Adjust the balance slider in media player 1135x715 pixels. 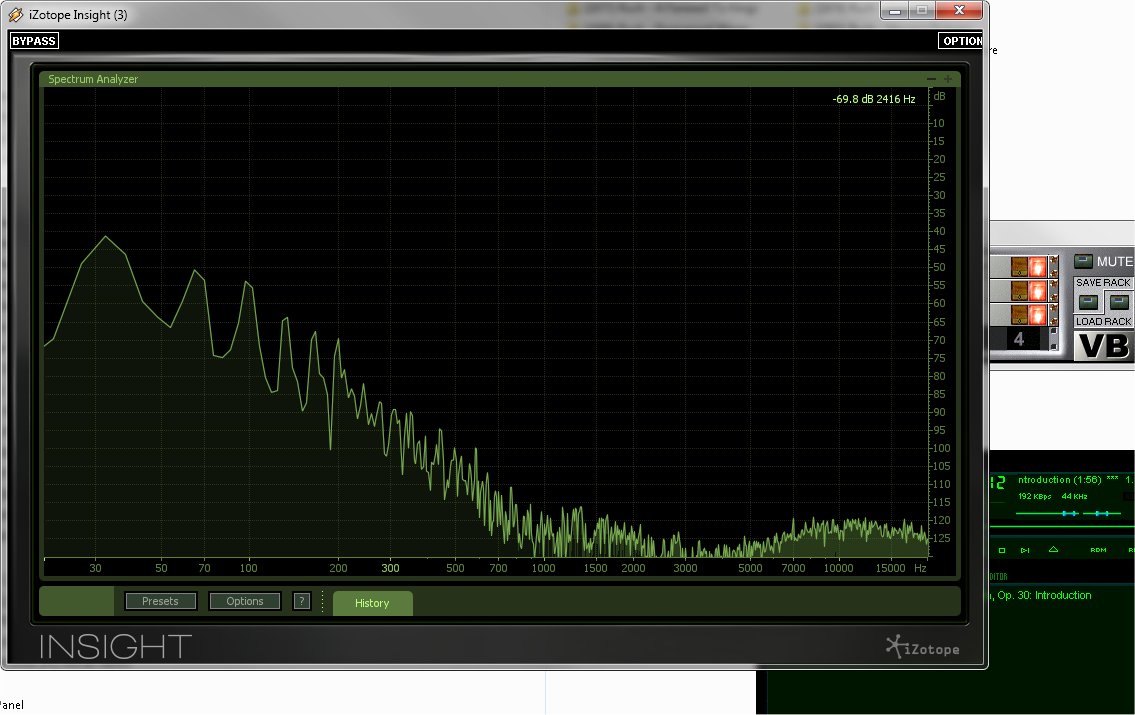point(1102,513)
